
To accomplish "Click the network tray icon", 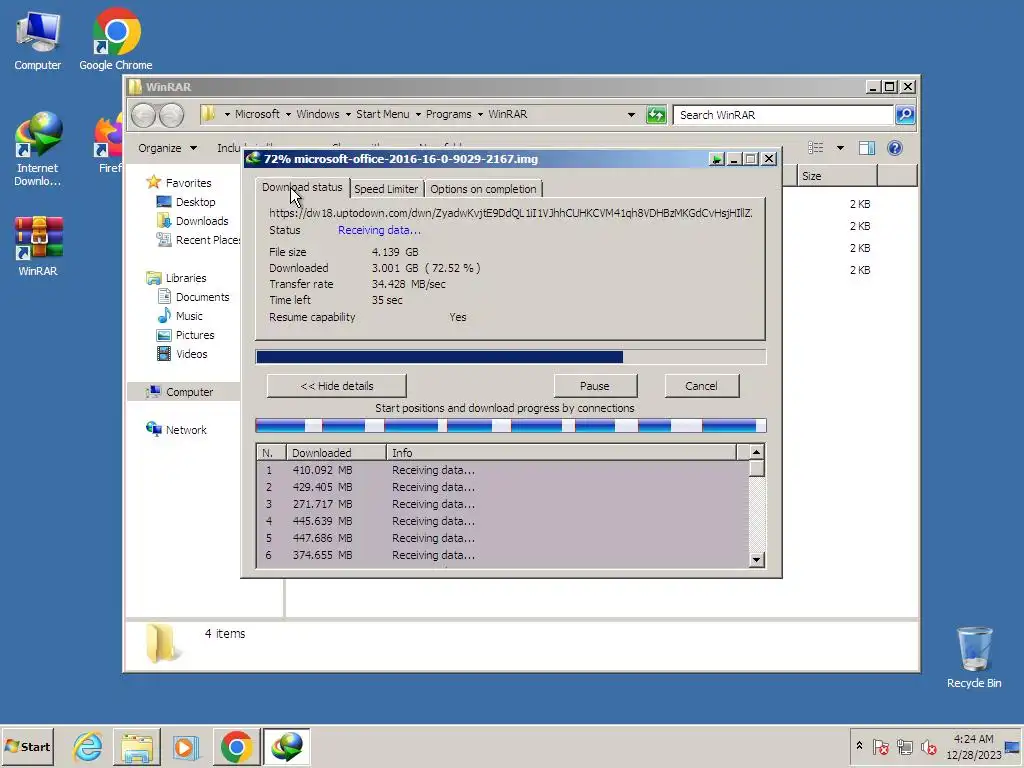I will [x=904, y=746].
